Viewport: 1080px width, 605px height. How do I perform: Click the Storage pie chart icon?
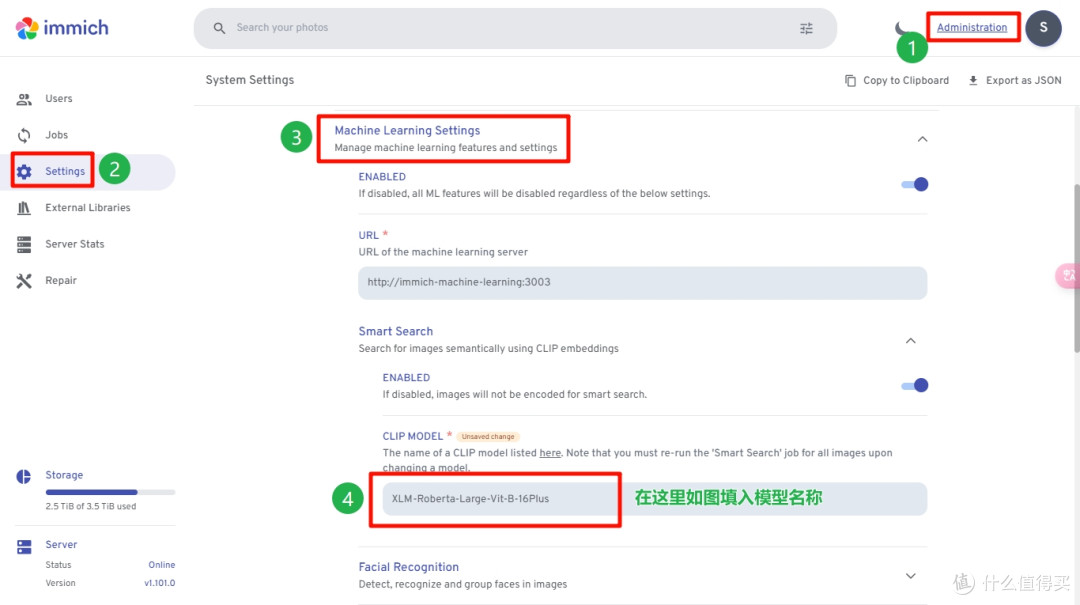pyautogui.click(x=23, y=476)
